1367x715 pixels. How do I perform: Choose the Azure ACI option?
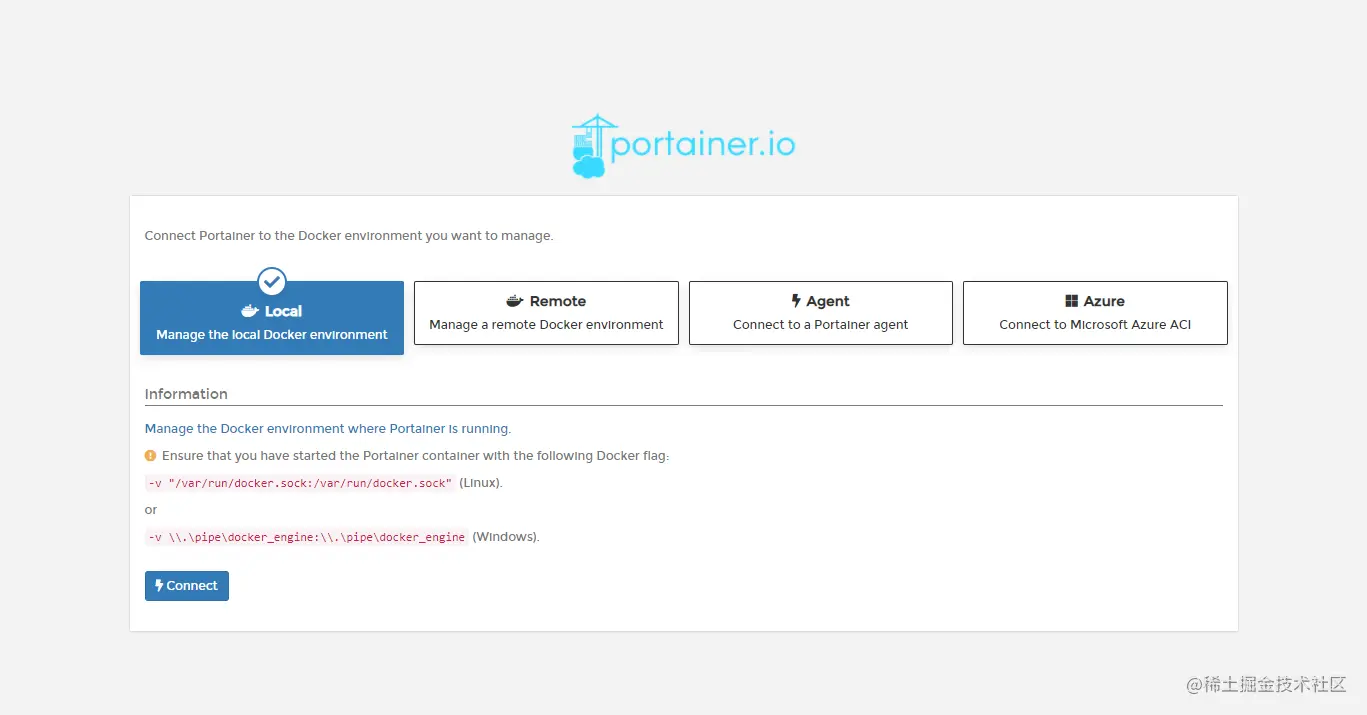(x=1095, y=313)
